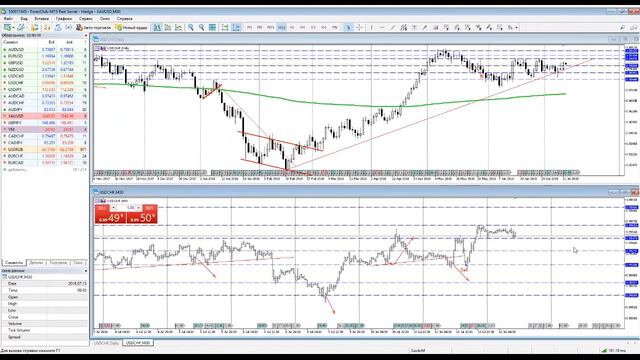640x360 pixels.
Task: Toggle the Navigator panel icon
Action: (58, 27)
